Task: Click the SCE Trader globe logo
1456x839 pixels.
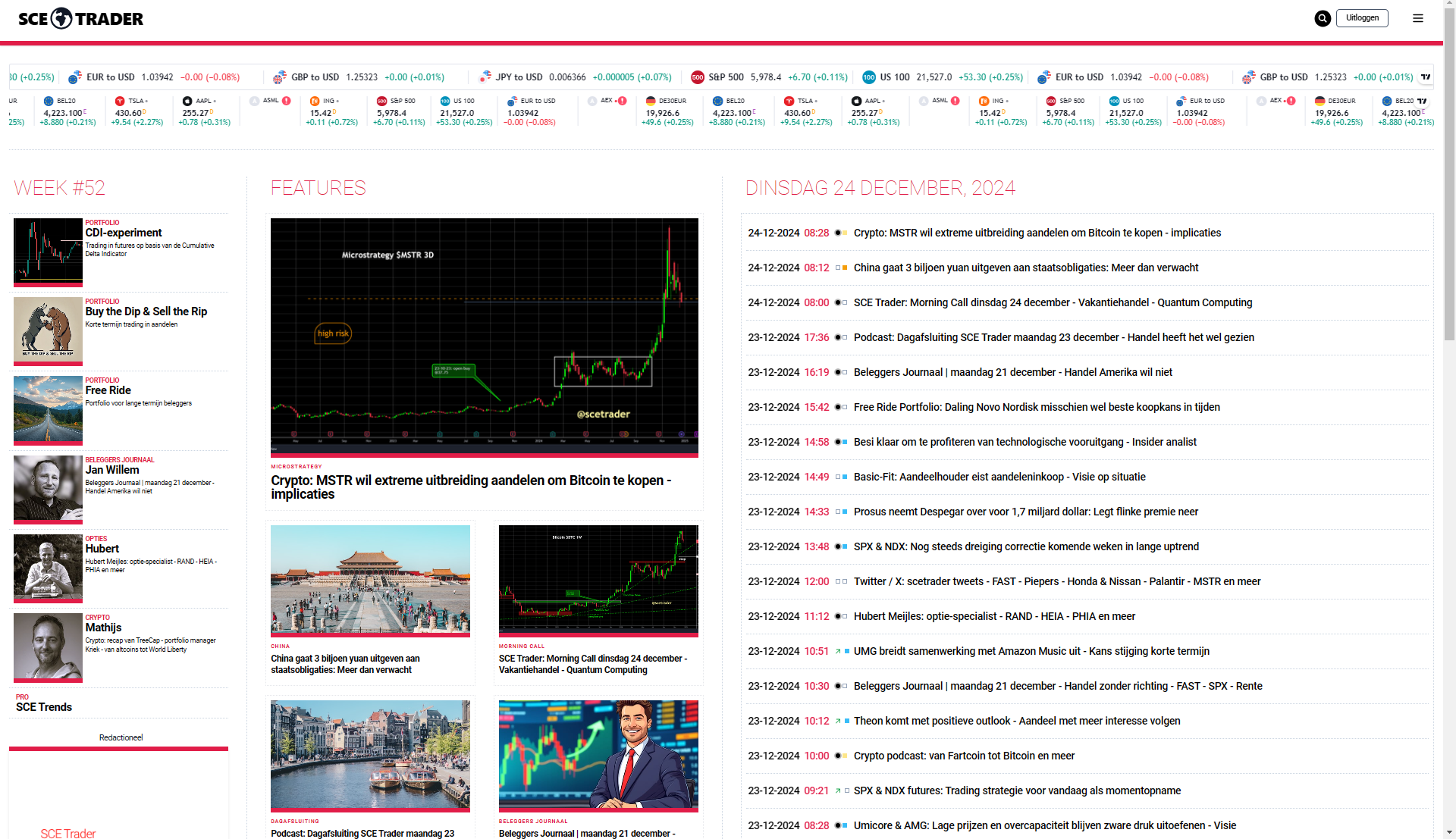Action: click(62, 18)
